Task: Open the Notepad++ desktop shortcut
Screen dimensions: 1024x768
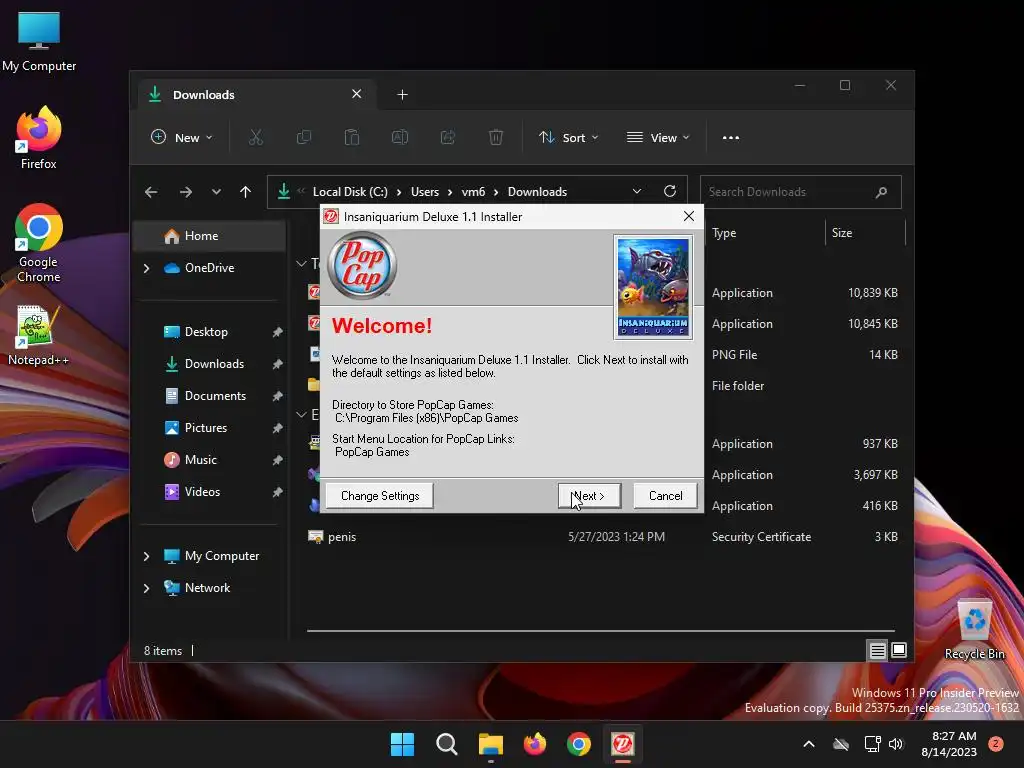Action: tap(39, 335)
